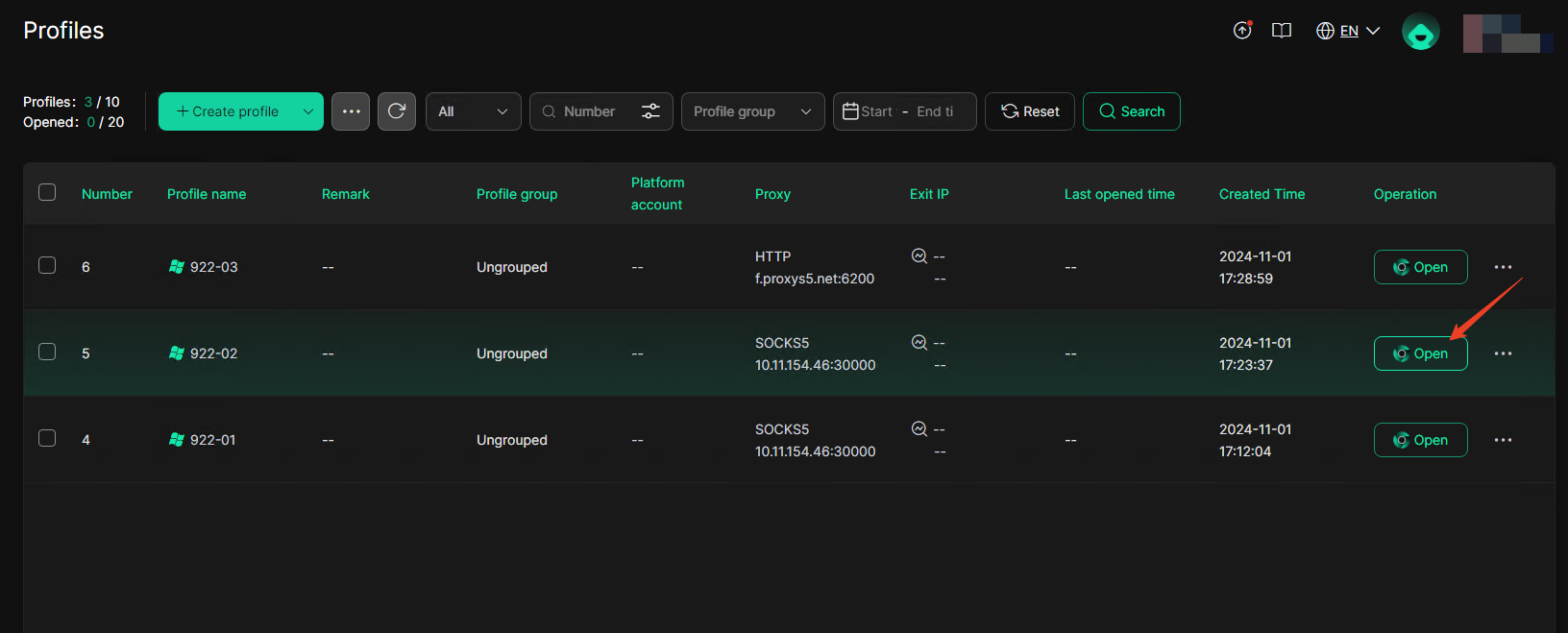1568x633 pixels.
Task: Click the Created Time column header
Action: click(1262, 194)
